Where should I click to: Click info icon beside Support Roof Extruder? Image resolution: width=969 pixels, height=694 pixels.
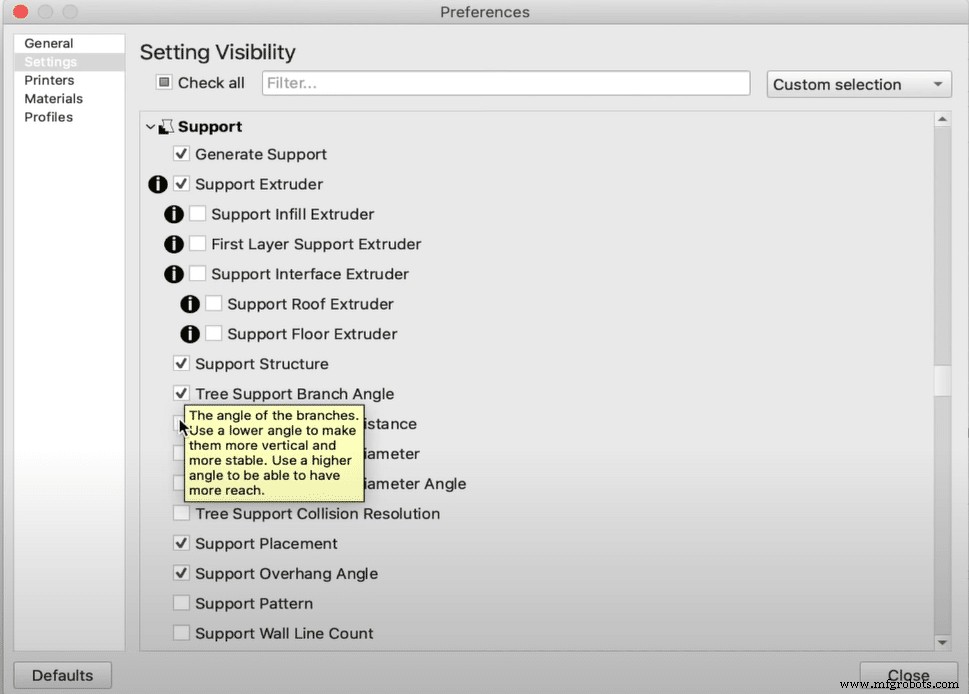189,305
